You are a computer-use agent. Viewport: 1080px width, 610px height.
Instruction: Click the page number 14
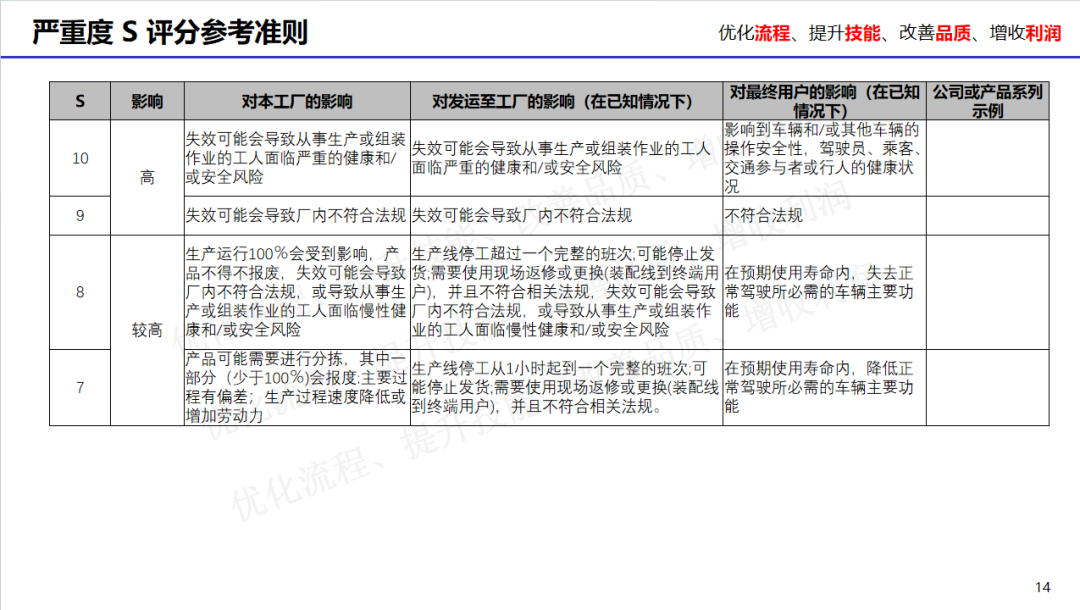pos(1043,587)
